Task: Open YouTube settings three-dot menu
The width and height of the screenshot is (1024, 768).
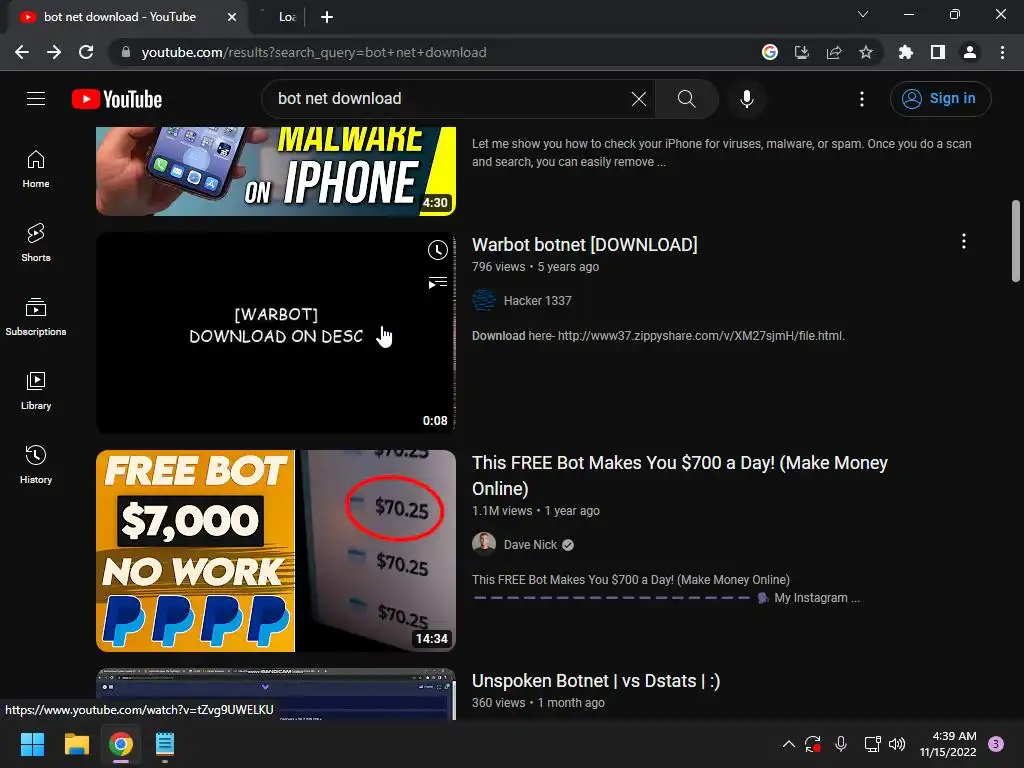Action: [x=862, y=99]
